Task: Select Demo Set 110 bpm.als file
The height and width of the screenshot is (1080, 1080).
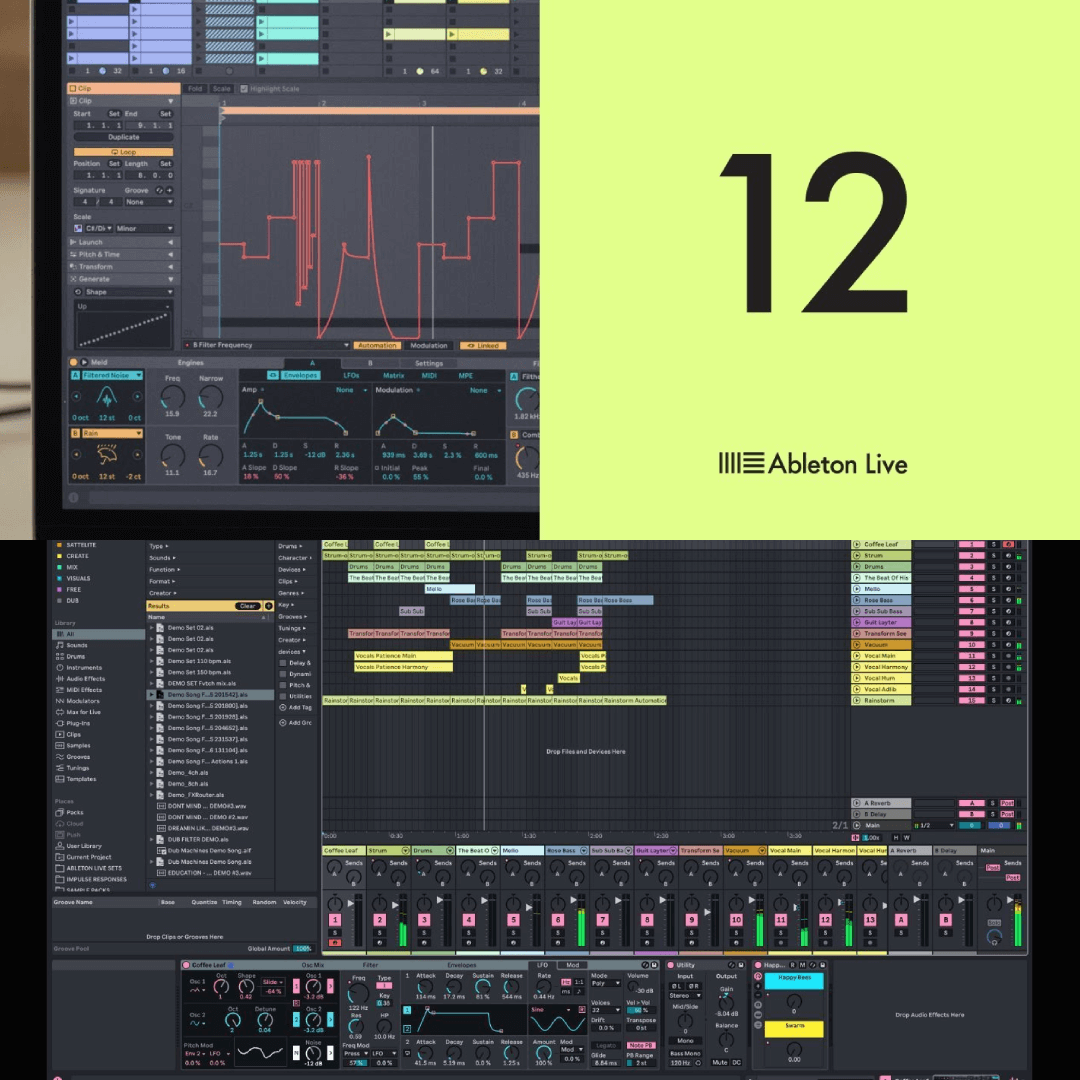Action: [x=194, y=661]
